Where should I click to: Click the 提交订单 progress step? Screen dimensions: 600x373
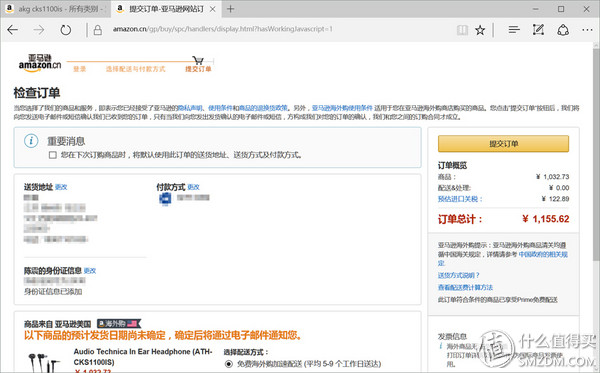point(198,69)
